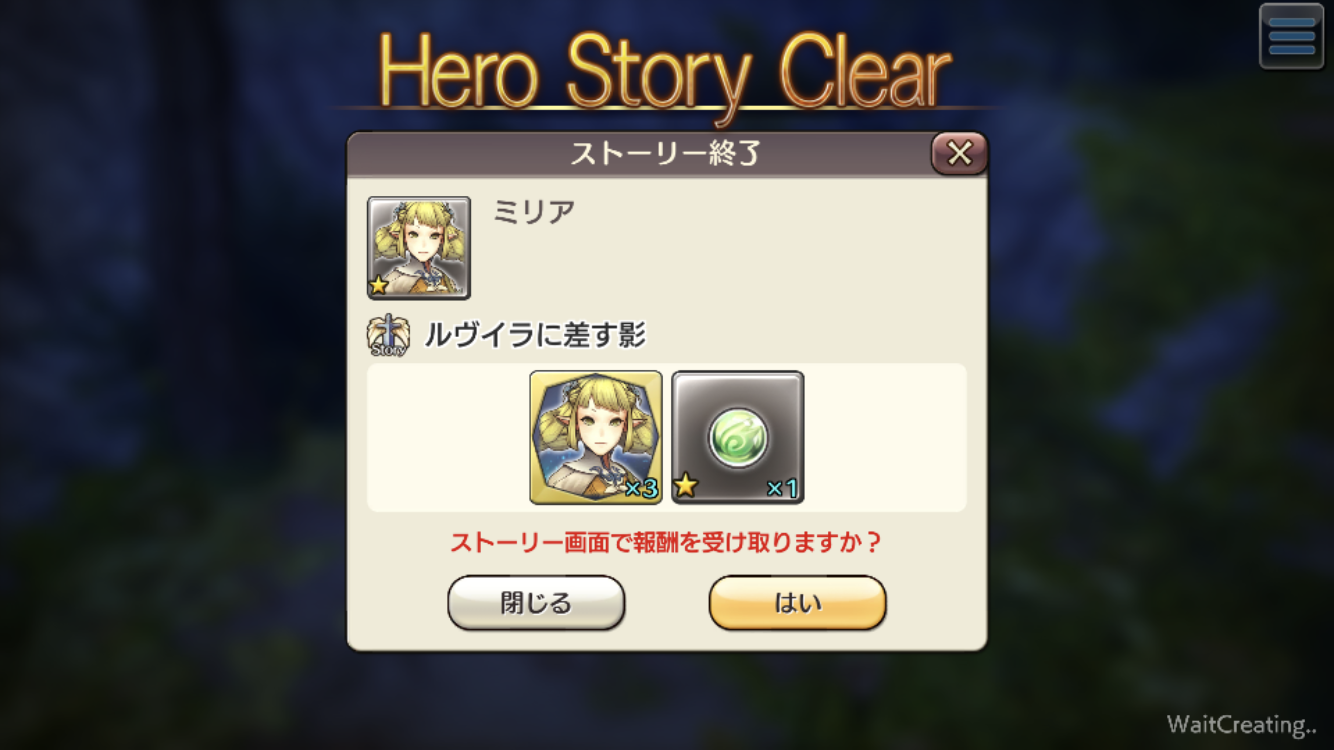Tap the Hero Story Clear banner

(x=666, y=72)
